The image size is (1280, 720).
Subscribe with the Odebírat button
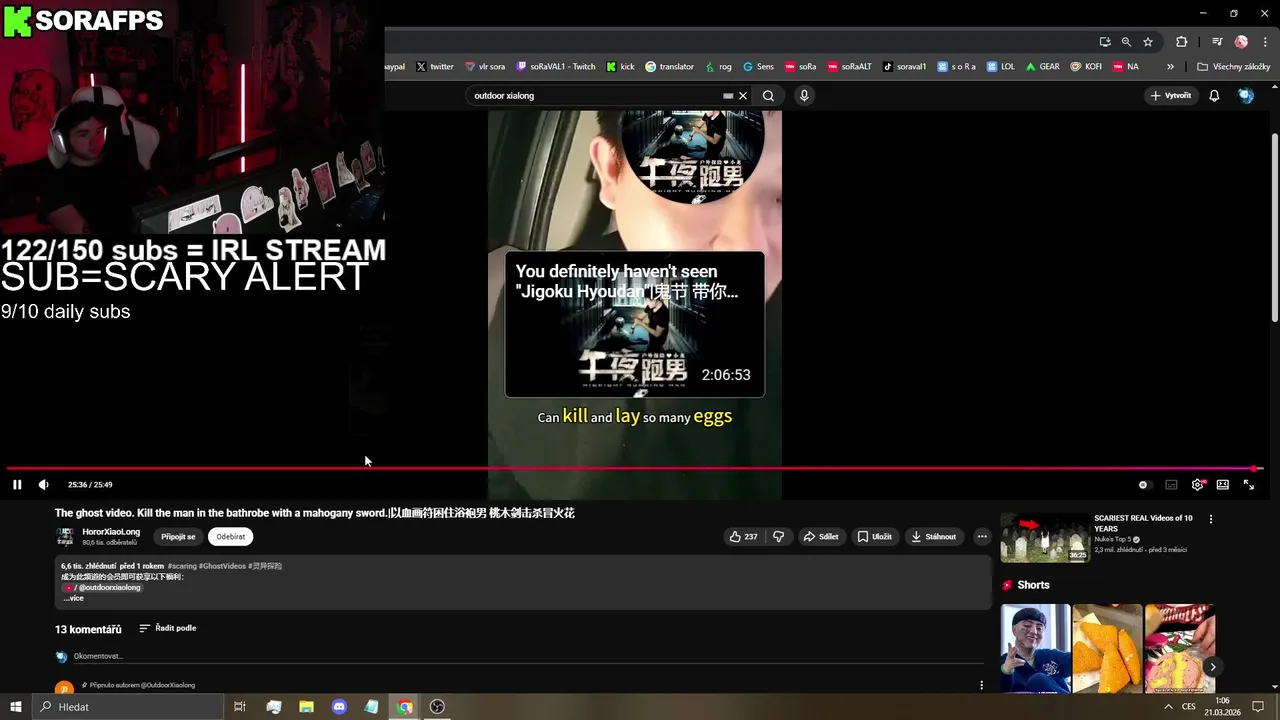pos(231,537)
